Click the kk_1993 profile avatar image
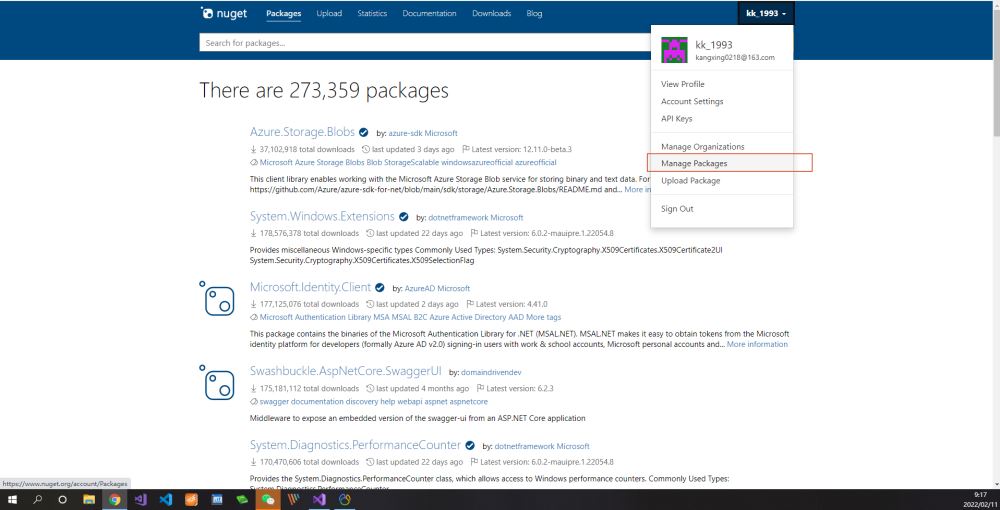The height and width of the screenshot is (510, 1000). coord(674,50)
